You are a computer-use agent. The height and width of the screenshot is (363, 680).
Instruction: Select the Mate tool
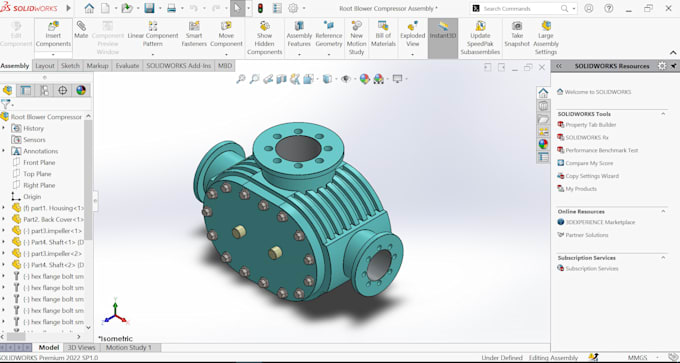pyautogui.click(x=81, y=30)
